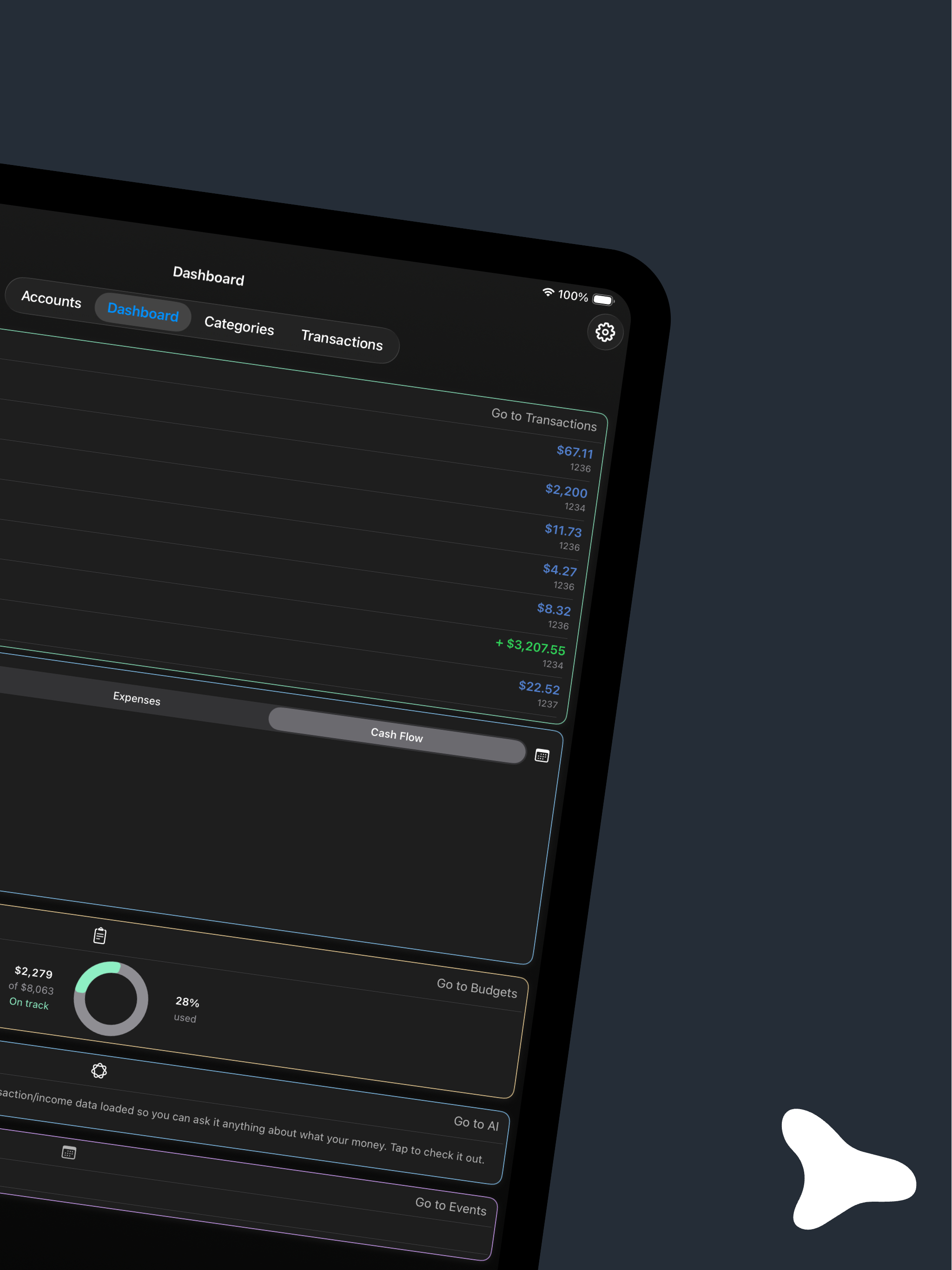Open Go to Transactions link
The height and width of the screenshot is (1270, 952).
544,420
